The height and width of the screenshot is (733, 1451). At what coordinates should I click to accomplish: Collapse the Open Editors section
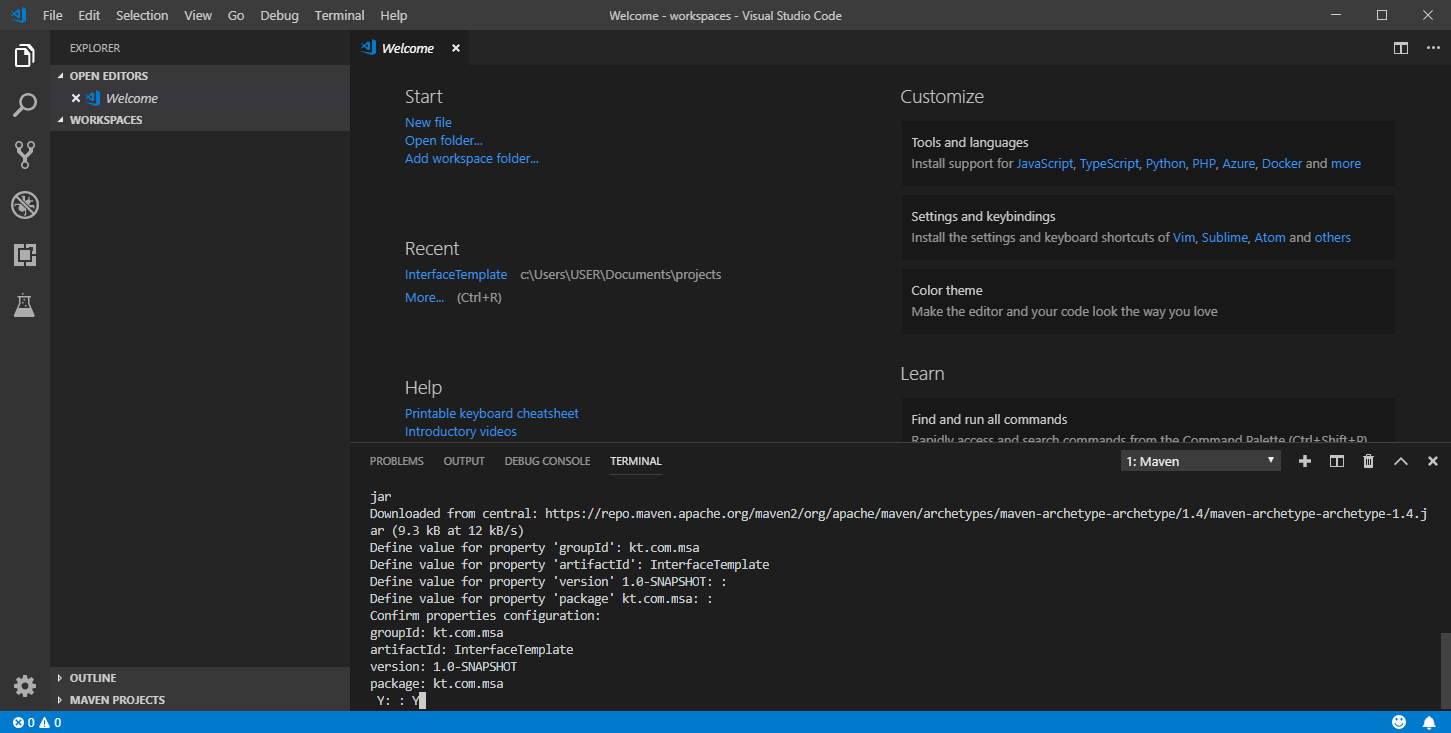coord(200,76)
